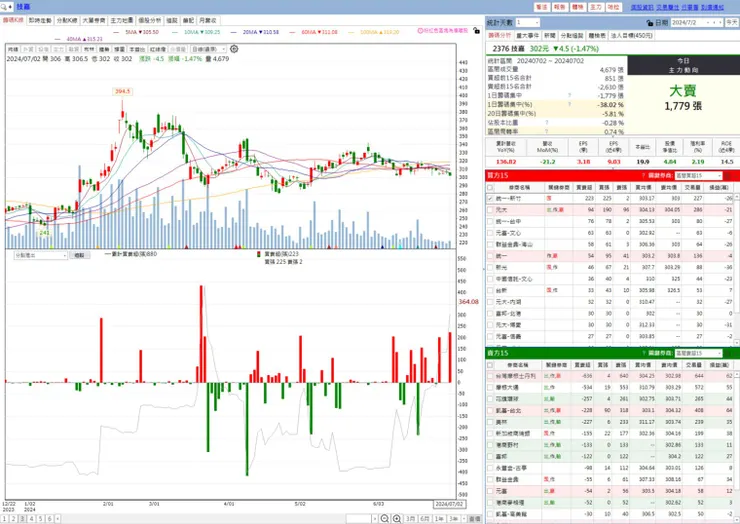
Task: Click the 主力 button in the top bar
Action: (596, 7)
